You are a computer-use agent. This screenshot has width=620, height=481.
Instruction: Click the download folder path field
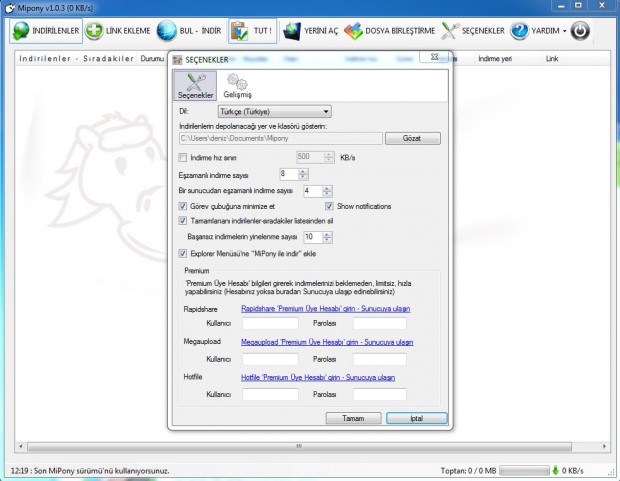point(280,138)
